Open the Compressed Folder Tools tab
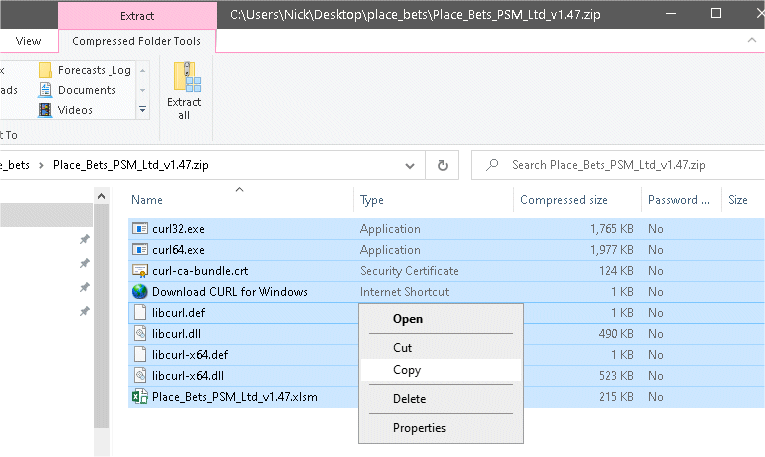 [x=136, y=41]
